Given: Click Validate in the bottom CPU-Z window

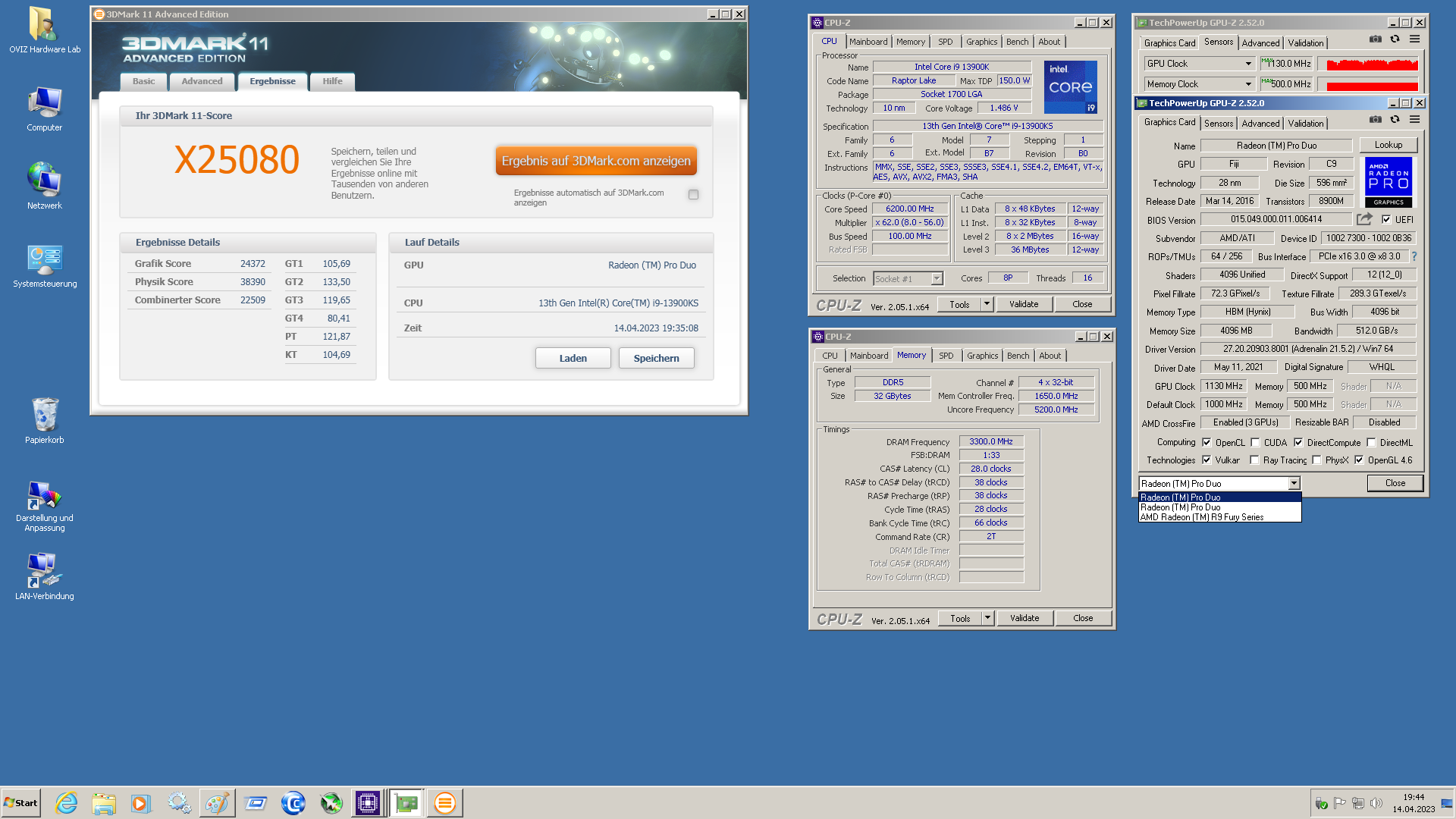Looking at the screenshot, I should [x=1025, y=618].
